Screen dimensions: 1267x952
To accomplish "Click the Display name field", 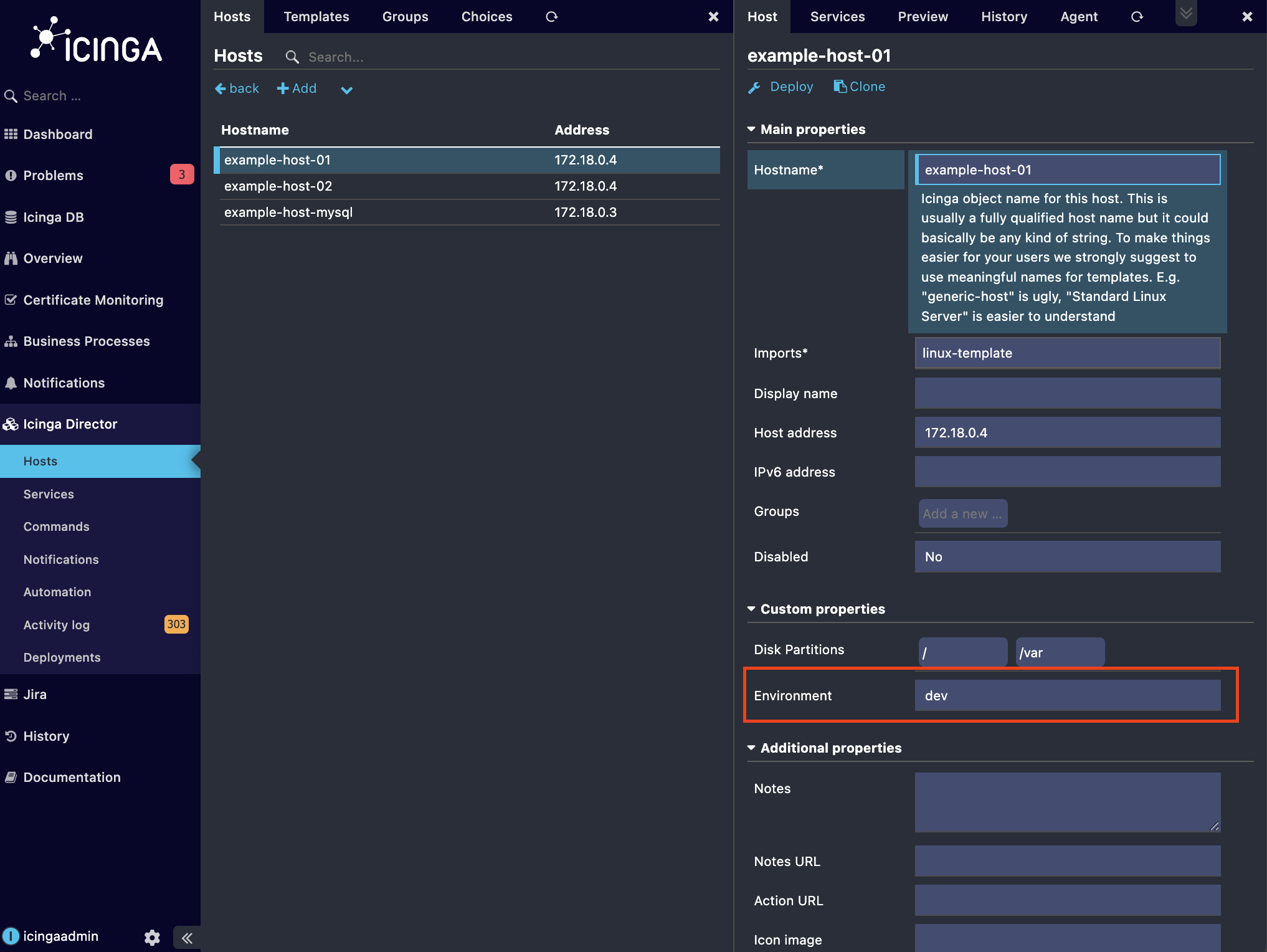I will tap(1067, 394).
